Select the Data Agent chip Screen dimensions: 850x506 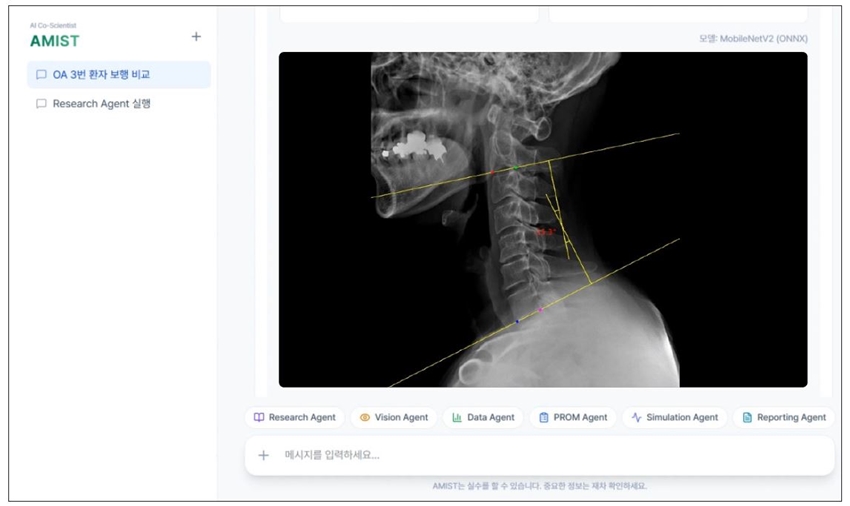click(483, 417)
